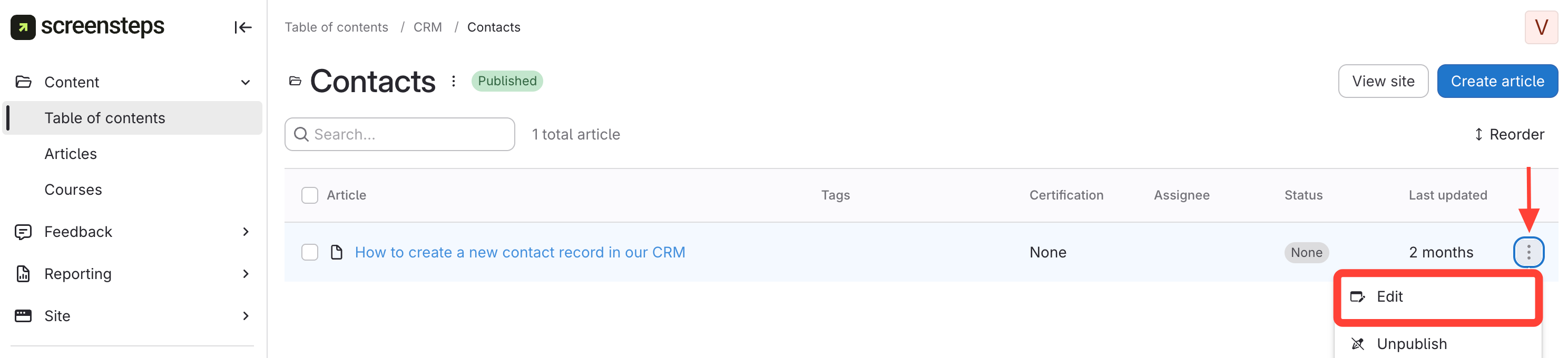Click the article row three-dot options icon
Screen dimensions: 1568x358
1528,252
